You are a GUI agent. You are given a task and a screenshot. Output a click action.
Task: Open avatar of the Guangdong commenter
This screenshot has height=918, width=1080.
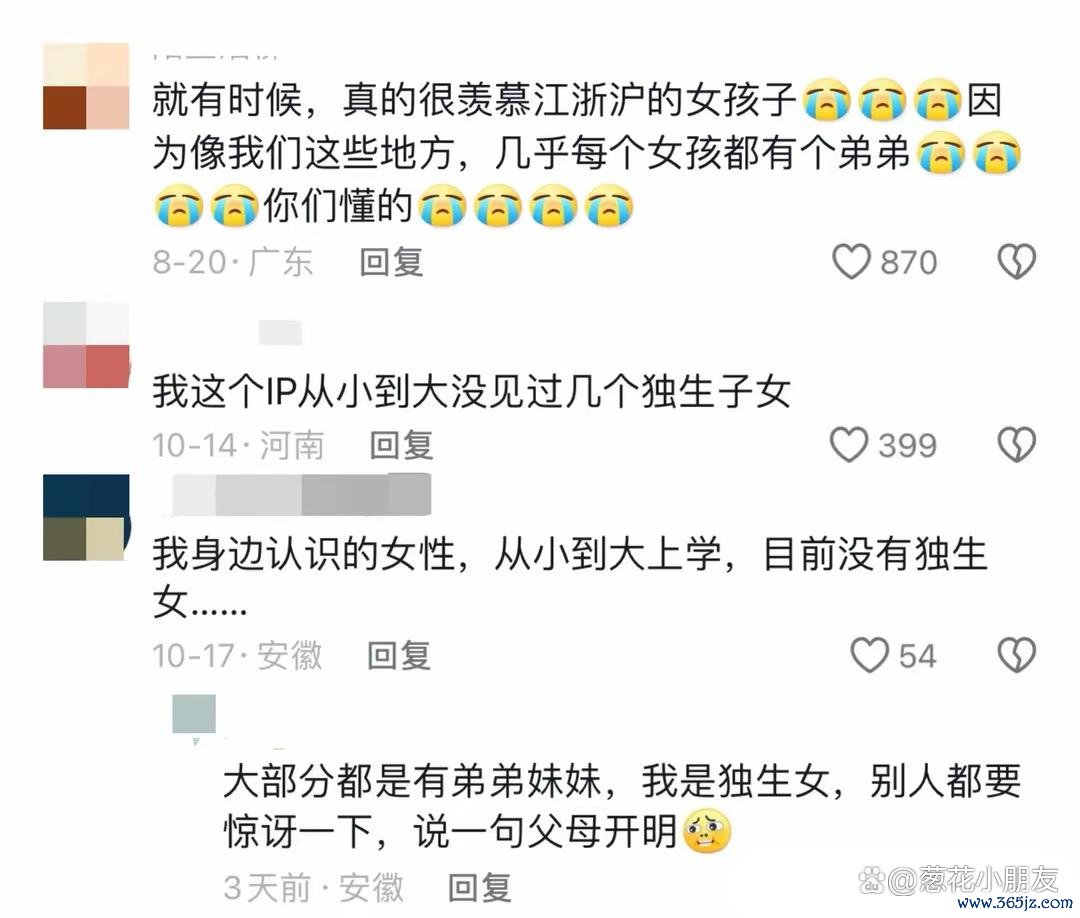(86, 86)
